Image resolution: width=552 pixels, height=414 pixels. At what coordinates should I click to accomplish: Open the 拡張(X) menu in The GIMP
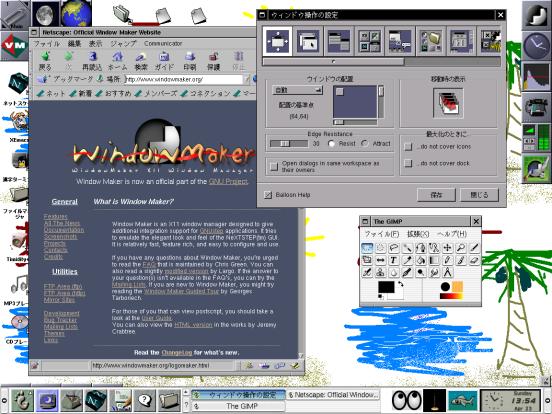pyautogui.click(x=418, y=234)
